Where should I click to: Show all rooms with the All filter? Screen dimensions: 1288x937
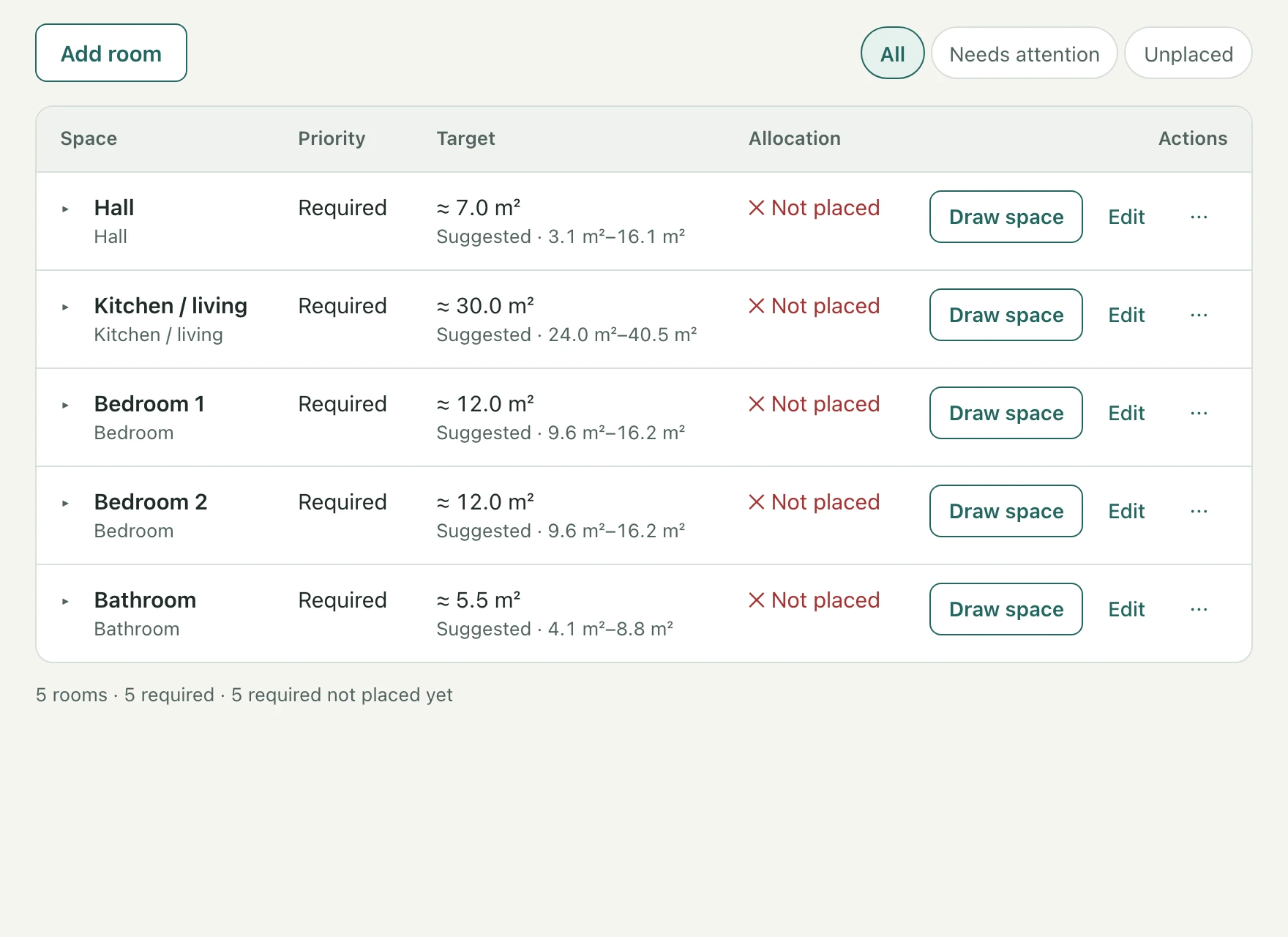(x=892, y=53)
